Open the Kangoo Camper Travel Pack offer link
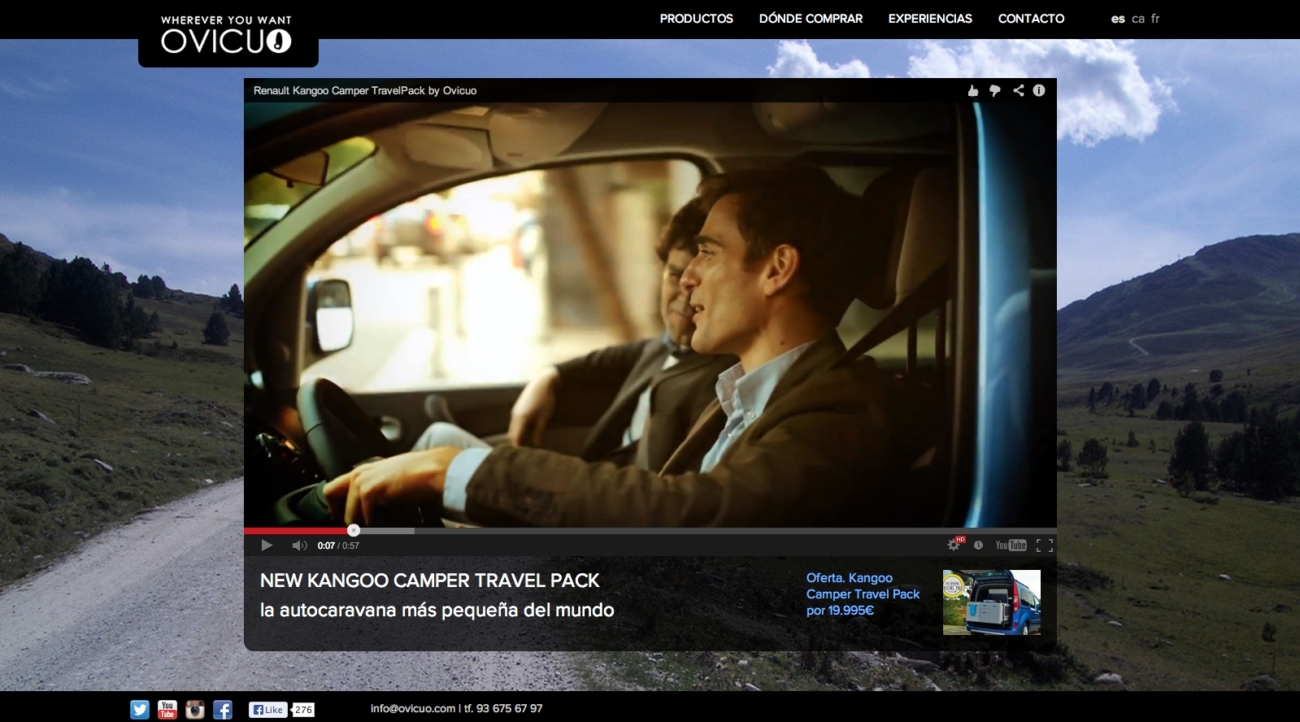Viewport: 1300px width, 722px height. [863, 594]
